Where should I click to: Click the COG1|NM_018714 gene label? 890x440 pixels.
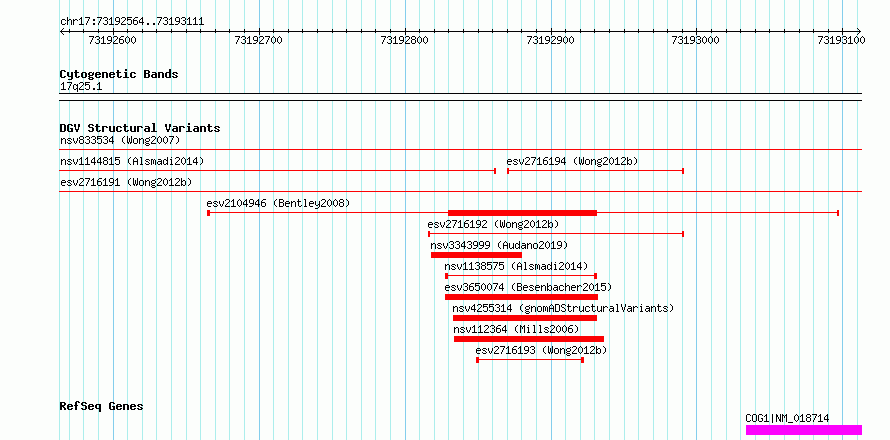(787, 418)
